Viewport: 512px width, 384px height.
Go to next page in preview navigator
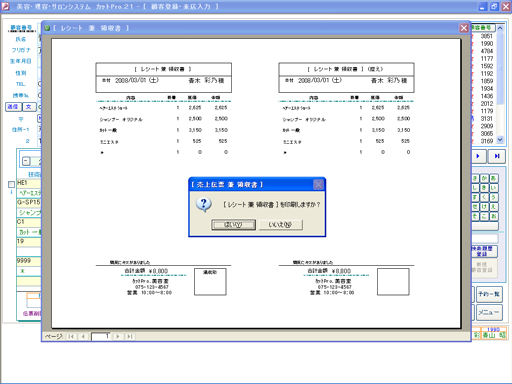pos(117,336)
